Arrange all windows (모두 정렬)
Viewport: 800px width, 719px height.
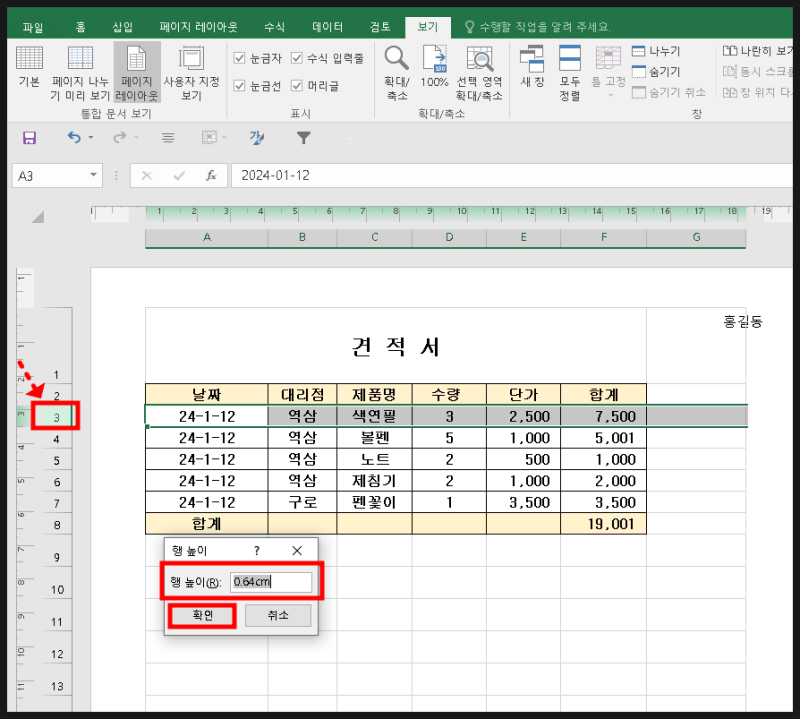coord(570,73)
